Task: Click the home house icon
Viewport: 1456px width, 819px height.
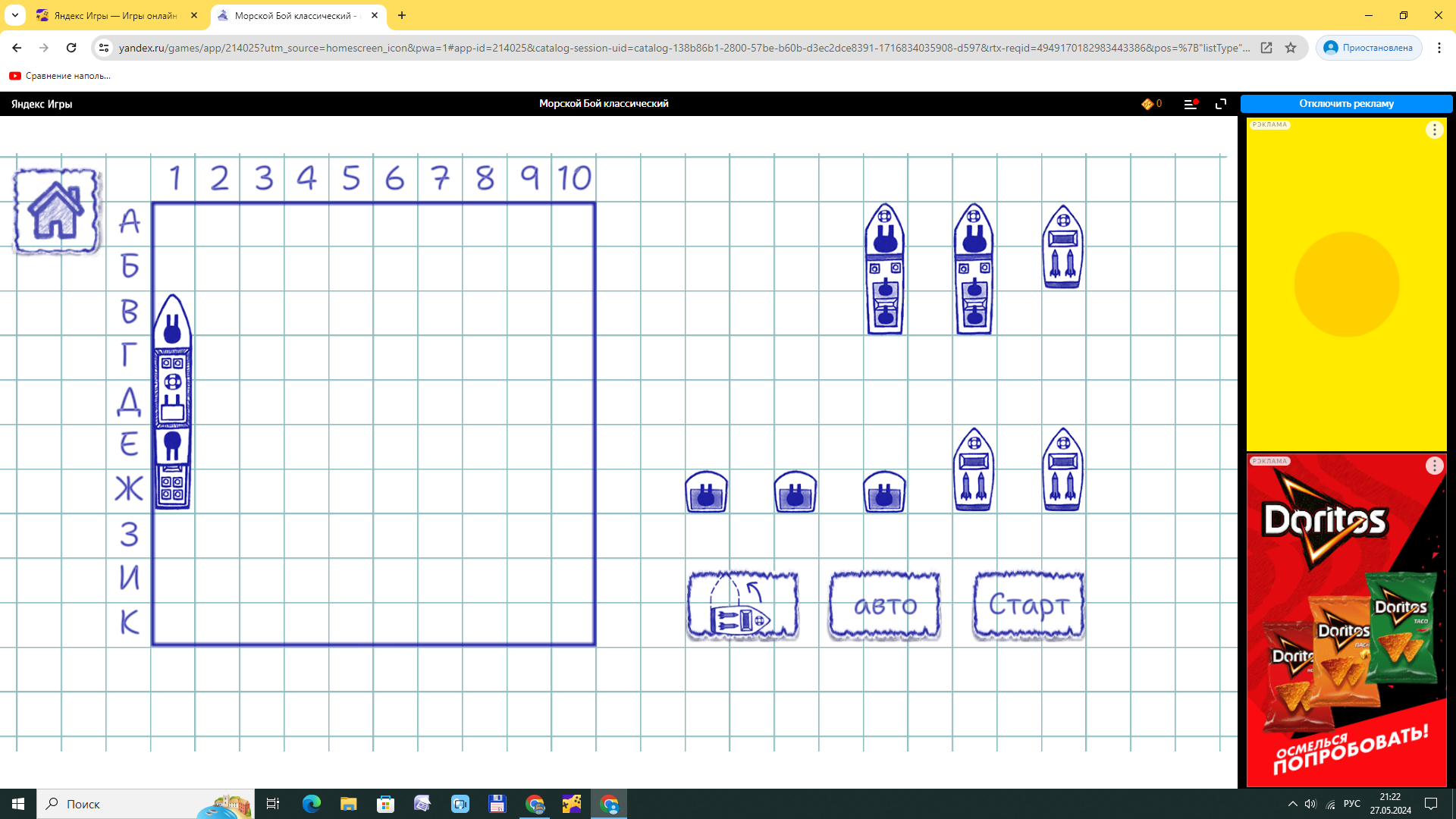Action: pyautogui.click(x=56, y=211)
